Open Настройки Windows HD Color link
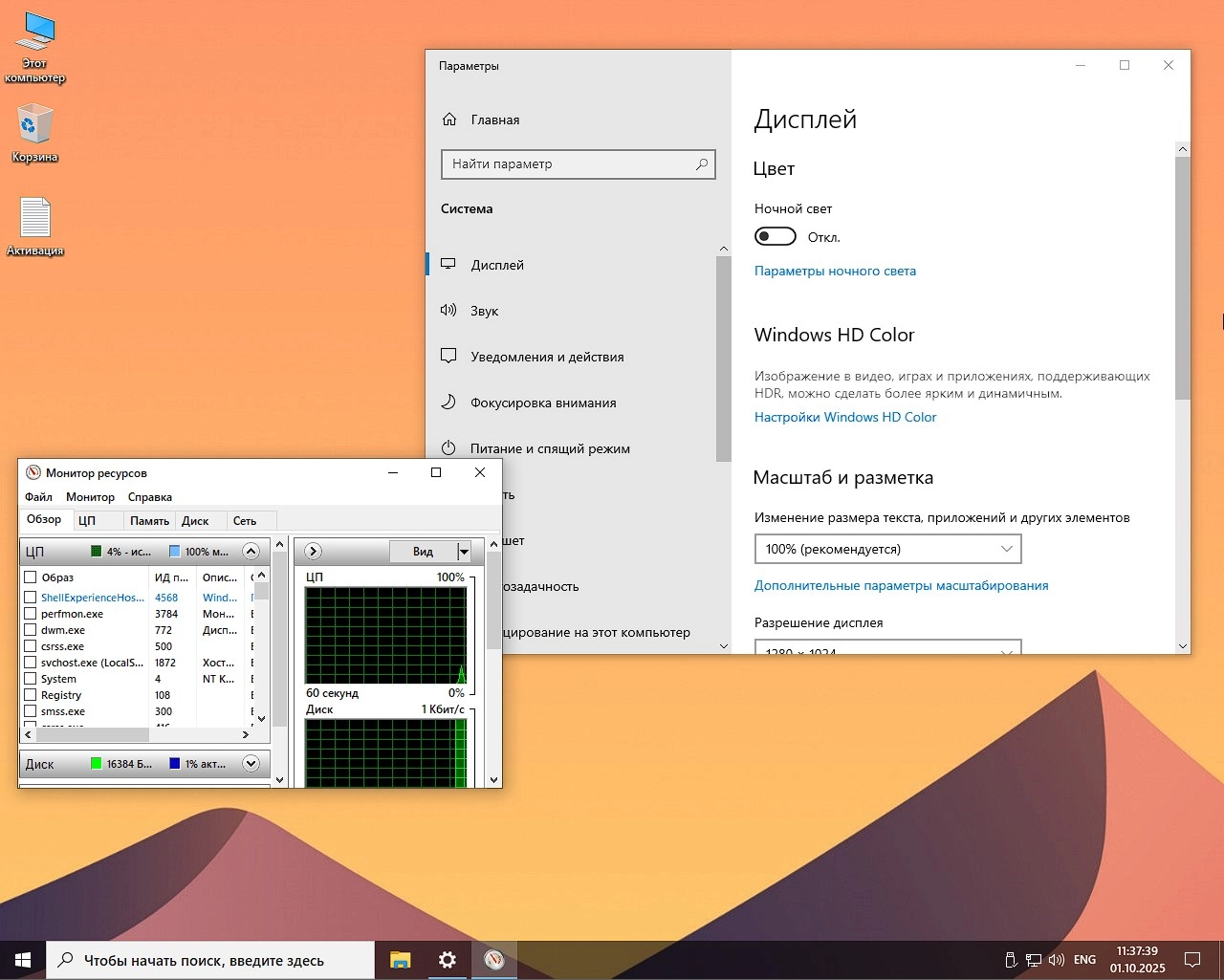This screenshot has width=1224, height=980. pos(845,417)
